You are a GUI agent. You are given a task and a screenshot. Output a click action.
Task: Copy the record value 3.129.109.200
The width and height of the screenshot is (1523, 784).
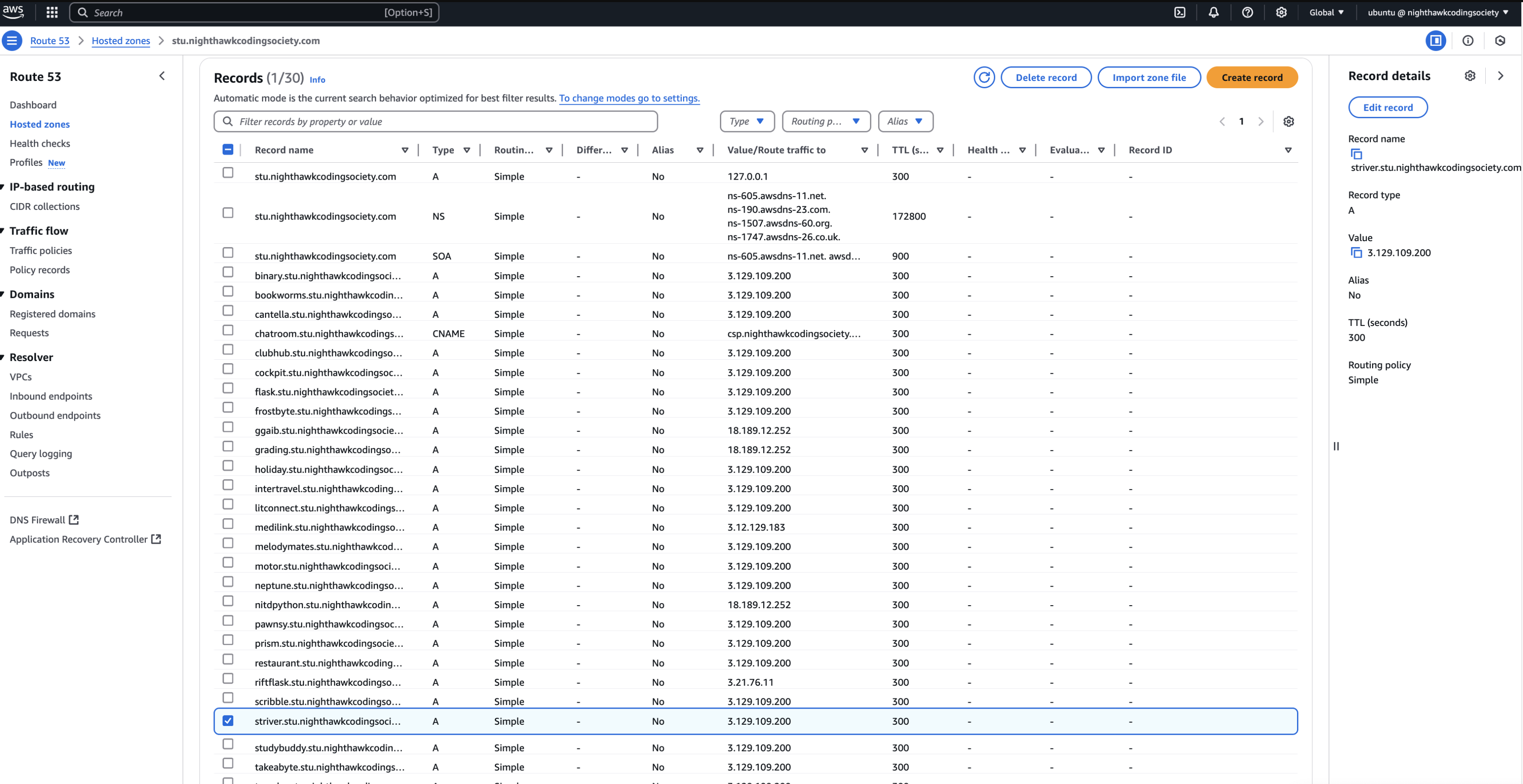(x=1356, y=252)
